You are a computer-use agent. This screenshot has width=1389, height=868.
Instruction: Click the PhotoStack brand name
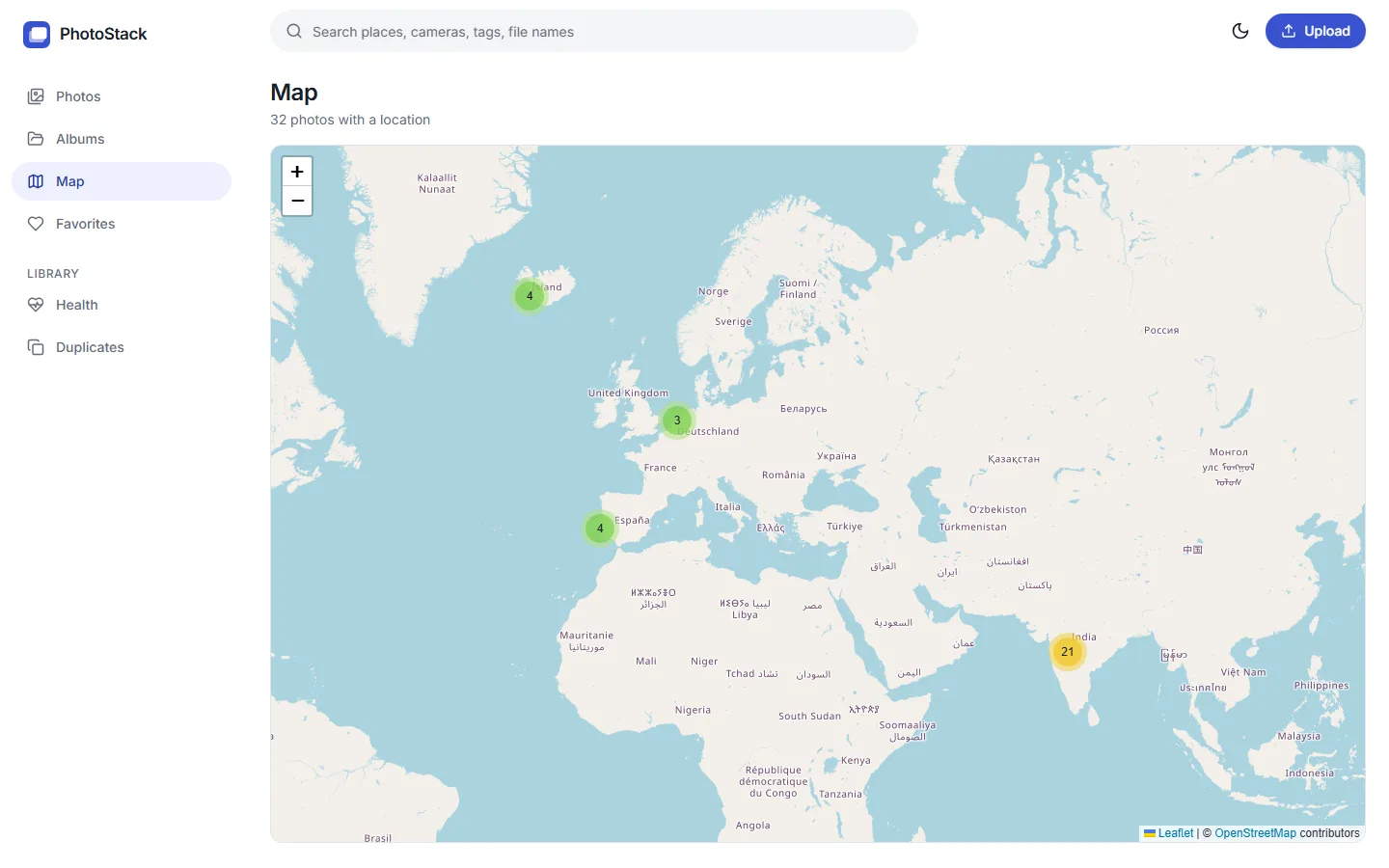[103, 34]
